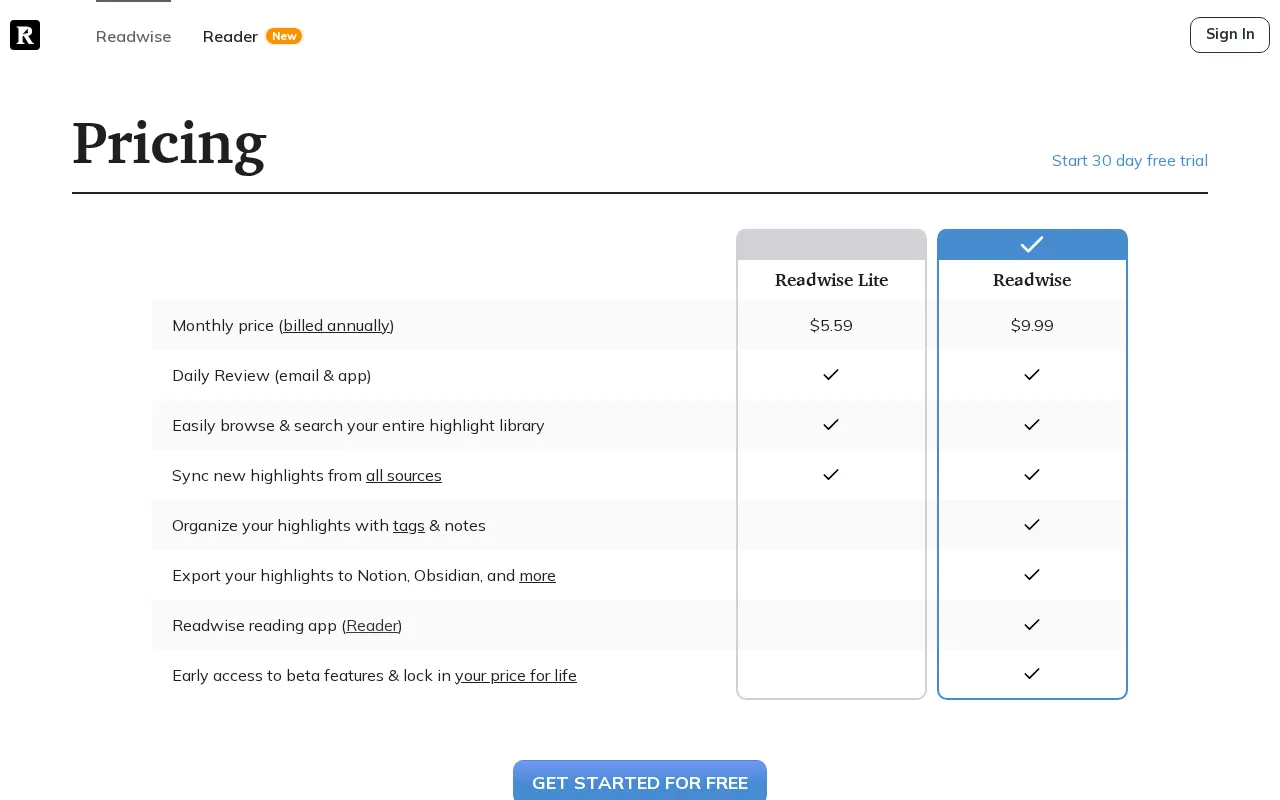Screen dimensions: 1280x800
Task: Click the $5.59 Readwise Lite price
Action: 831,326
